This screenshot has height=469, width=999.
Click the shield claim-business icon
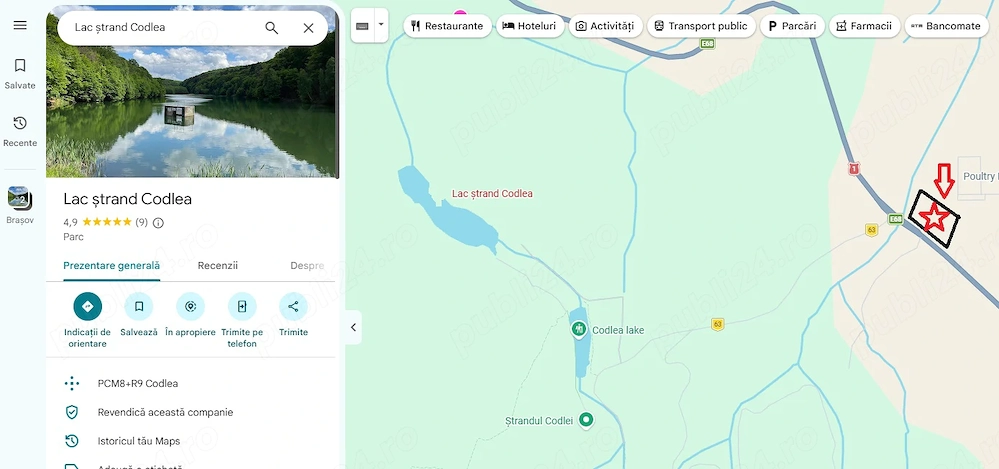(72, 412)
